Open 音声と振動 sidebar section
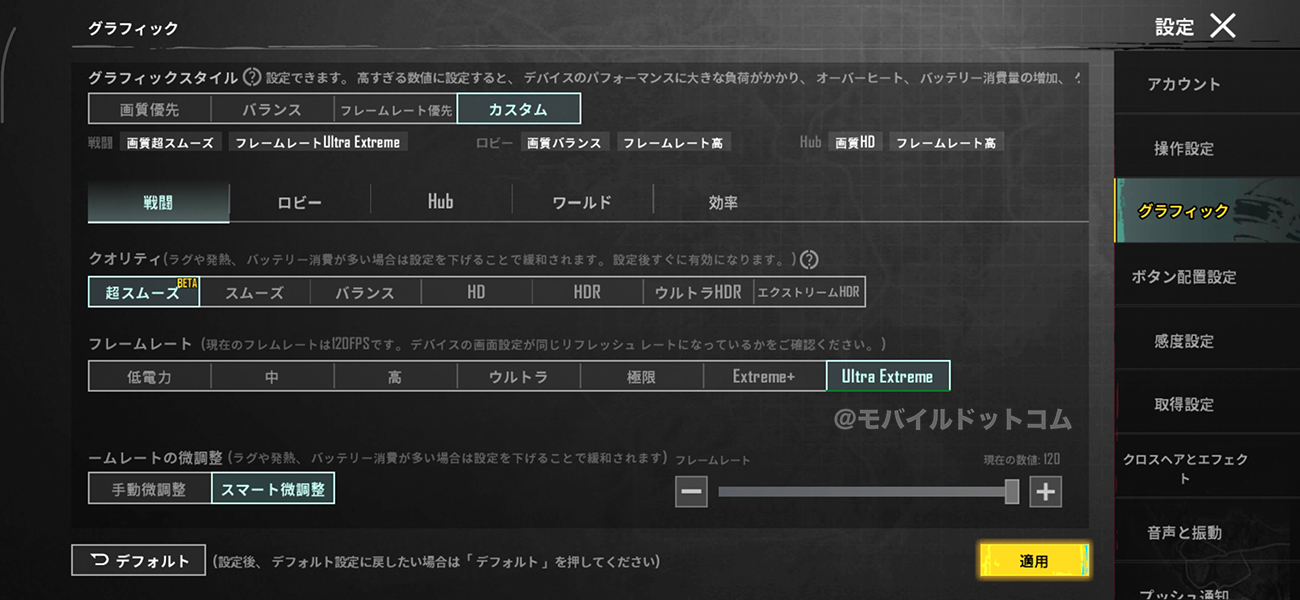 coord(1184,534)
